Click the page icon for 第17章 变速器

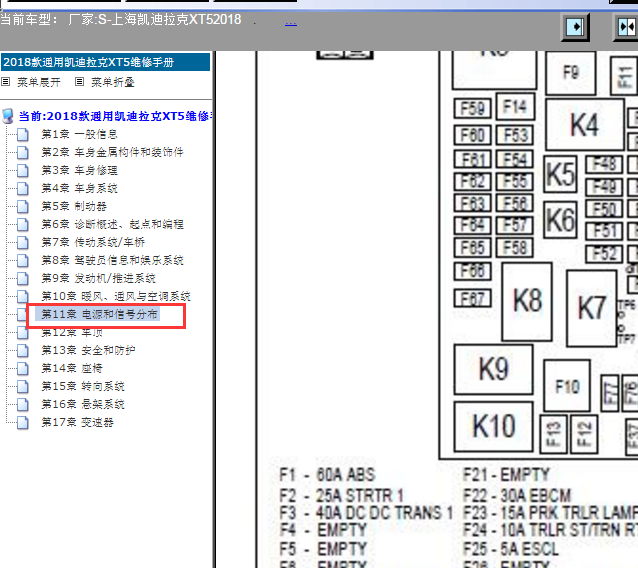coord(23,422)
